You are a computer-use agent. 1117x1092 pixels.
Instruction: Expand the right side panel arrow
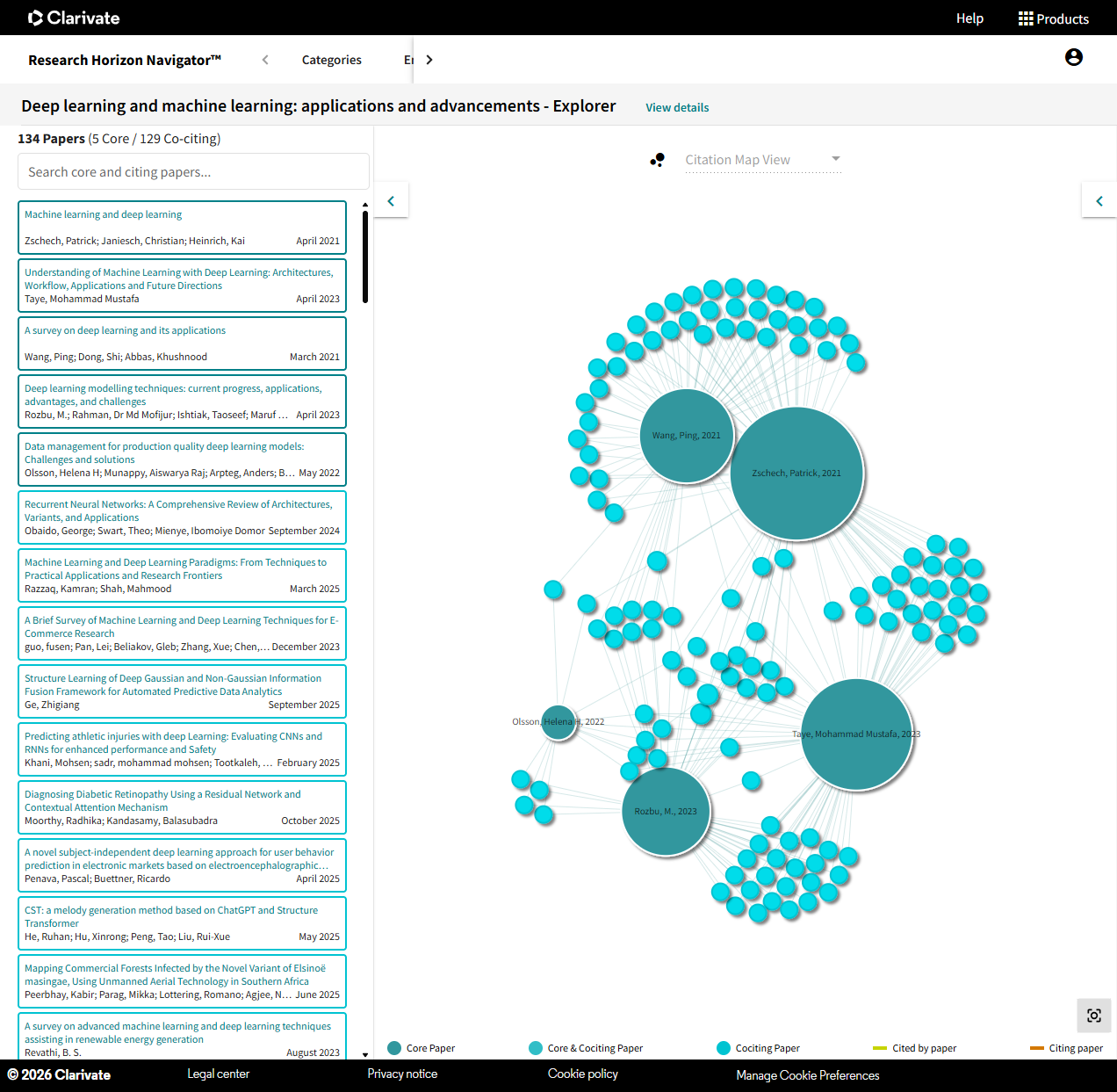pos(1099,201)
